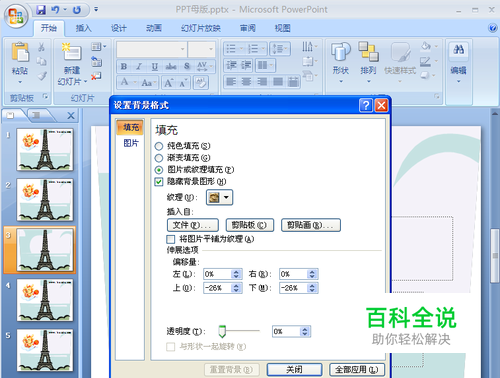This screenshot has width=500, height=378.
Task: Open the 纹理 texture dropdown
Action: click(219, 197)
